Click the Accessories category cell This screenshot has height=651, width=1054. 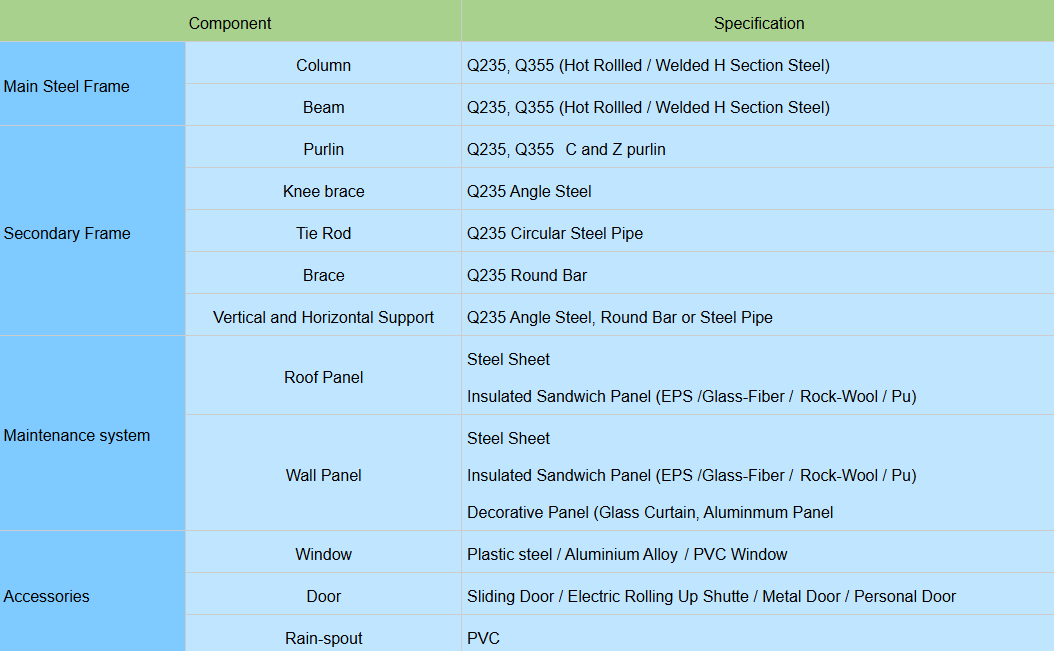47,596
